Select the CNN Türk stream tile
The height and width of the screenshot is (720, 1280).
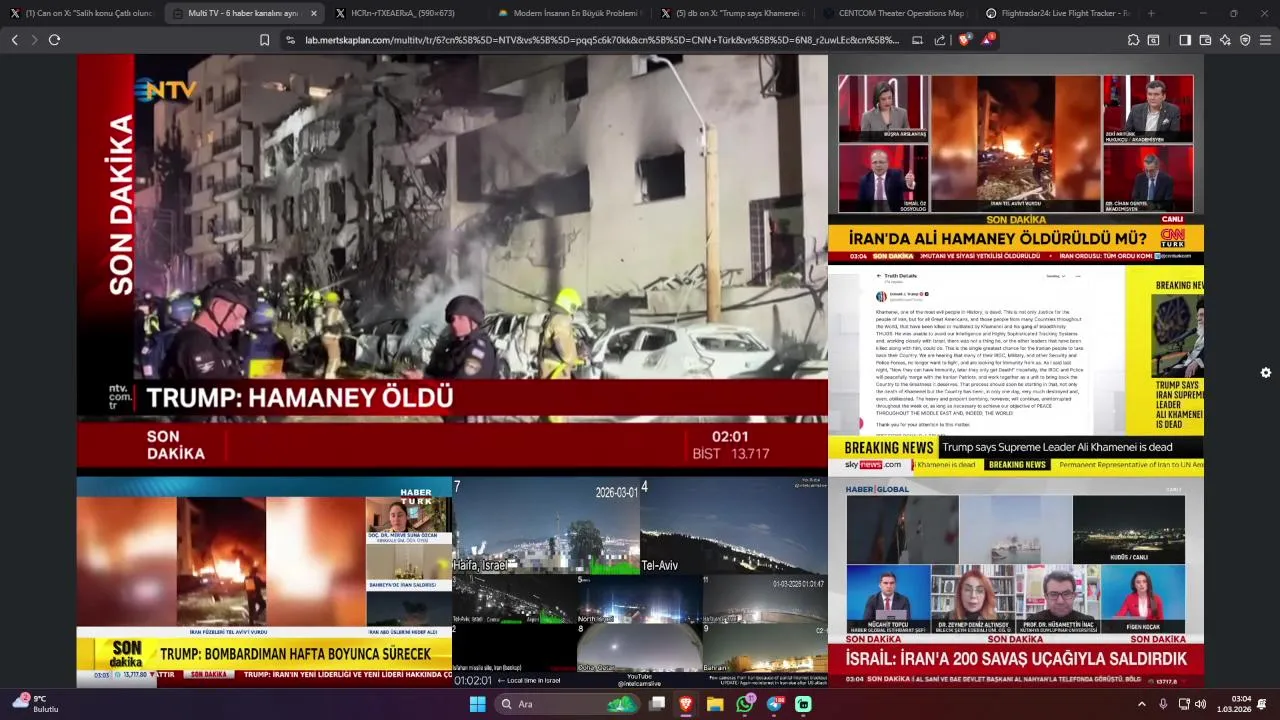coord(1016,159)
